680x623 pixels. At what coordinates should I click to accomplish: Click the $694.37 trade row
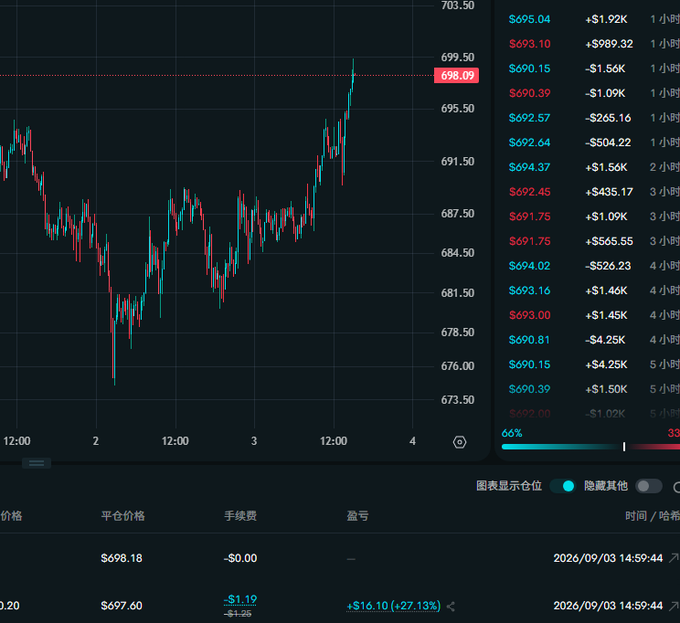(594, 167)
